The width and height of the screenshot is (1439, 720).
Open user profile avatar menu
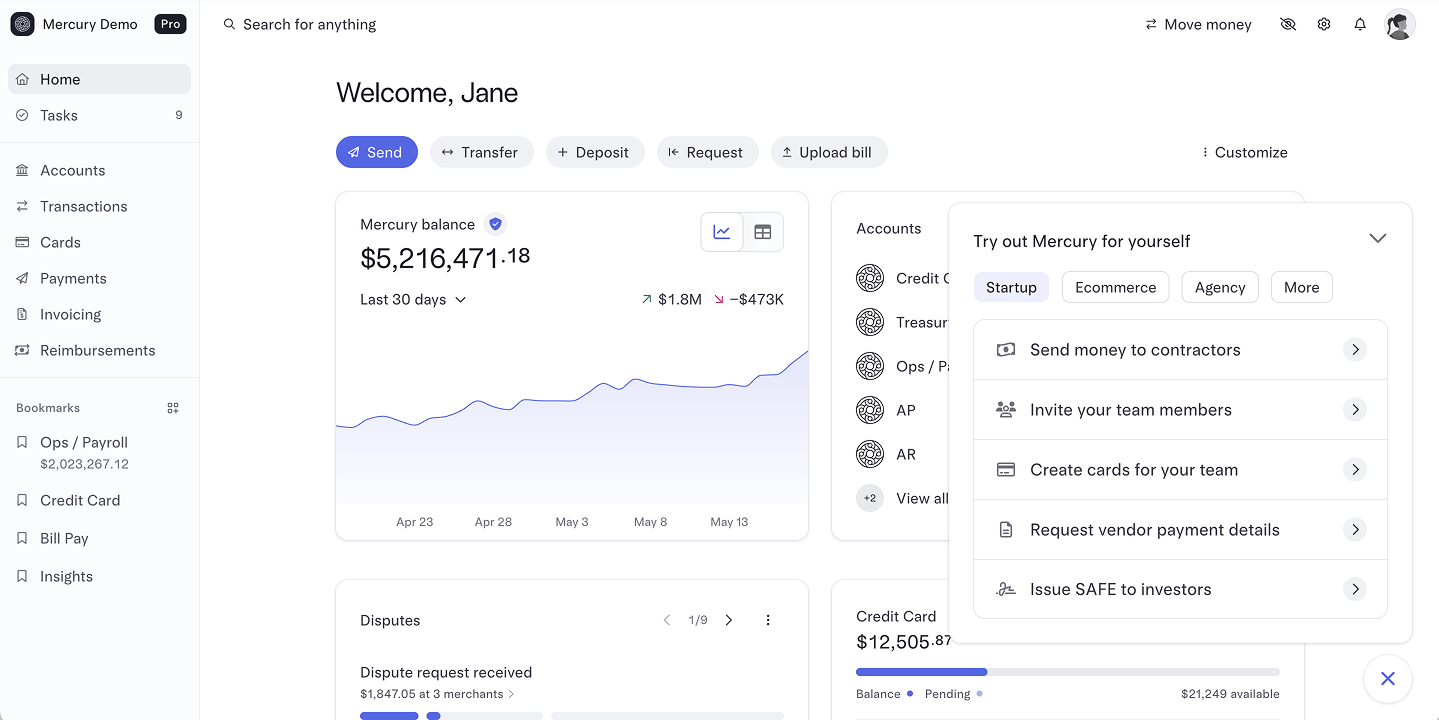coord(1400,24)
